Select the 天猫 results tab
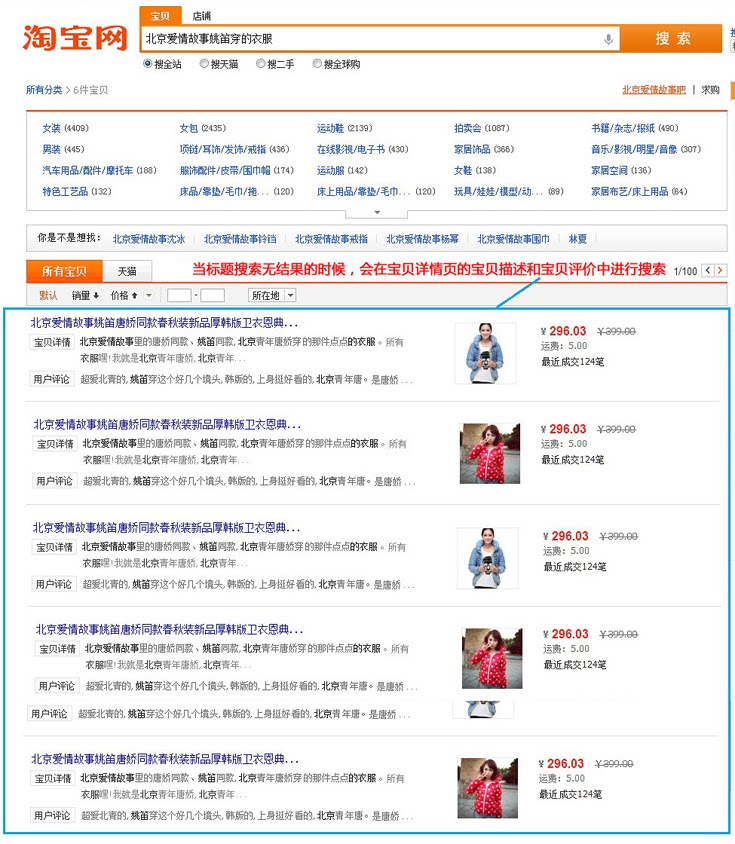This screenshot has height=844, width=735. 127,271
